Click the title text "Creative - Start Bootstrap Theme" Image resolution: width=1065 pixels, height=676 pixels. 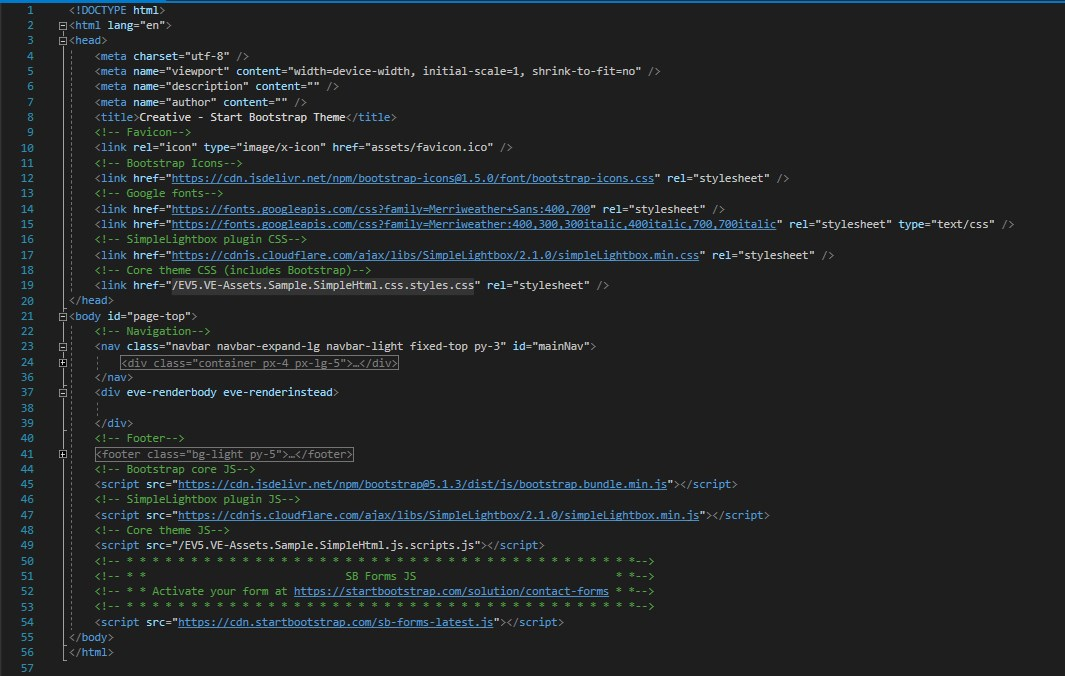[x=242, y=117]
